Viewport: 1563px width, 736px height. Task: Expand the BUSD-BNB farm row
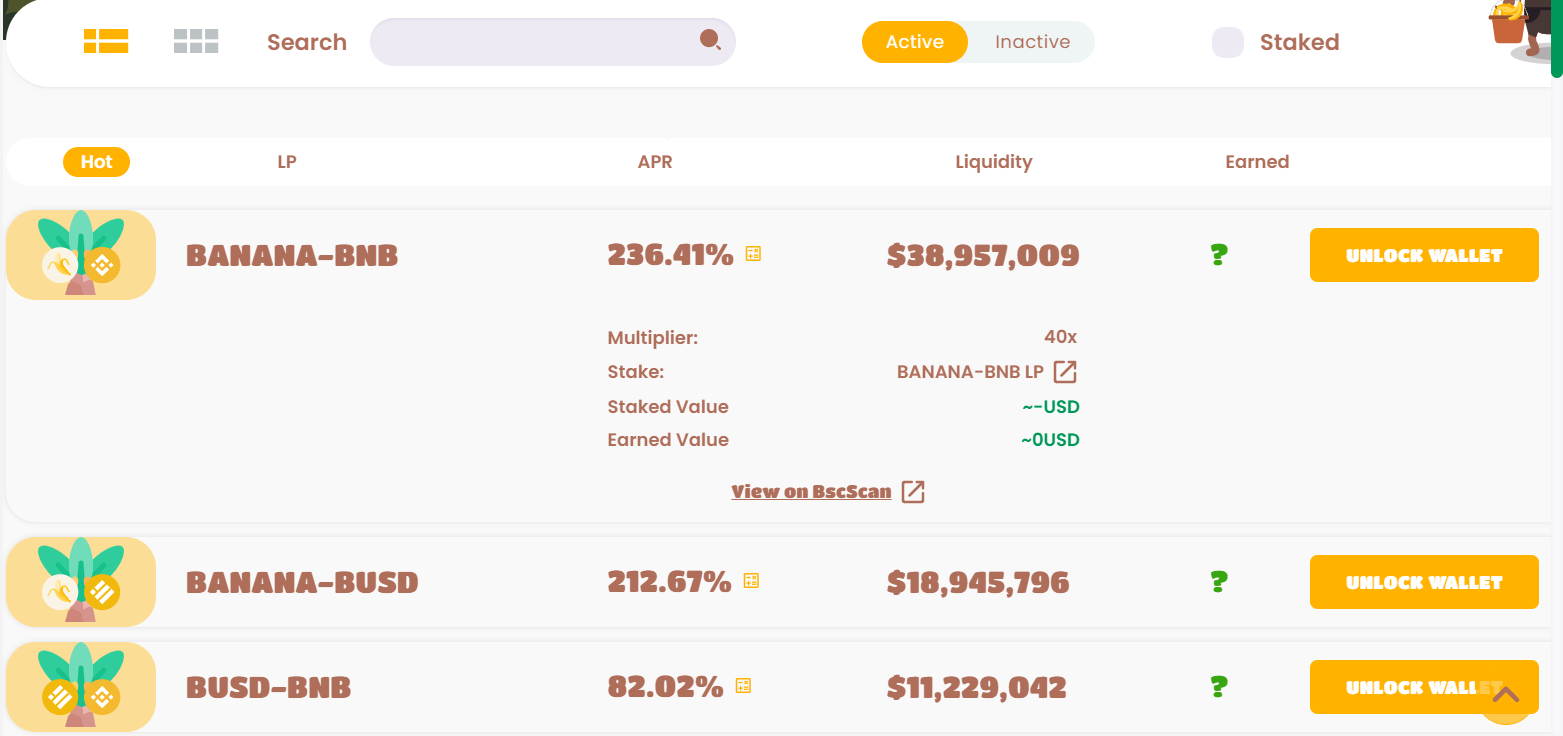click(x=778, y=687)
